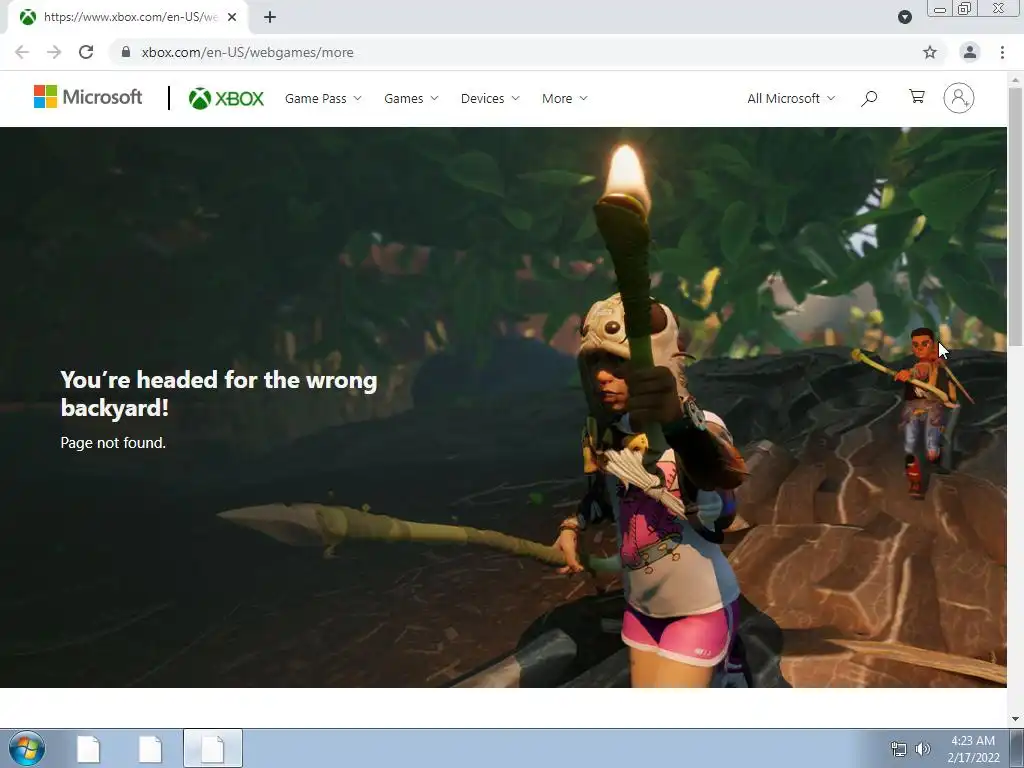1024x768 pixels.
Task: Click the active third taskbar window icon
Action: [x=212, y=748]
